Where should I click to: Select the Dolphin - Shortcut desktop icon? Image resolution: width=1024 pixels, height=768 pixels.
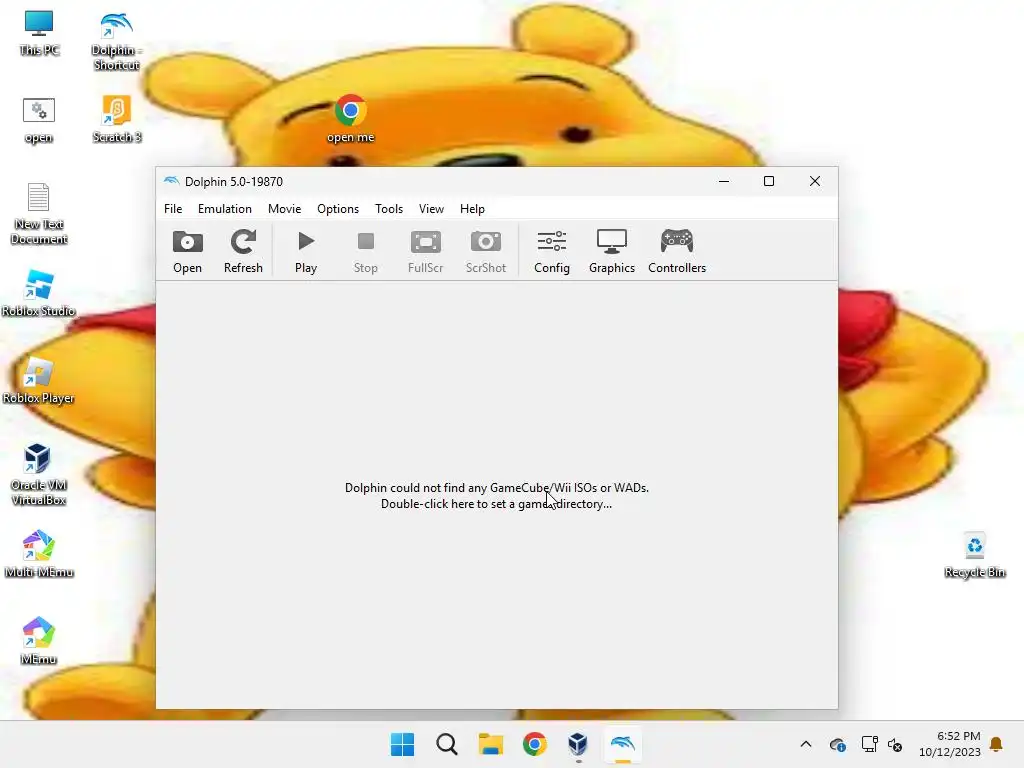(116, 41)
